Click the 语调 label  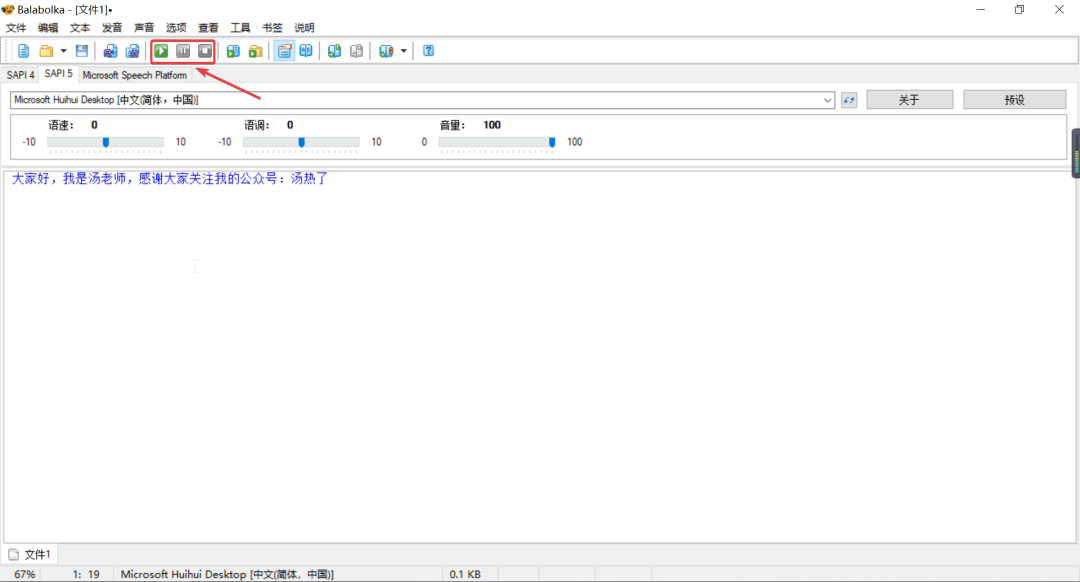256,125
